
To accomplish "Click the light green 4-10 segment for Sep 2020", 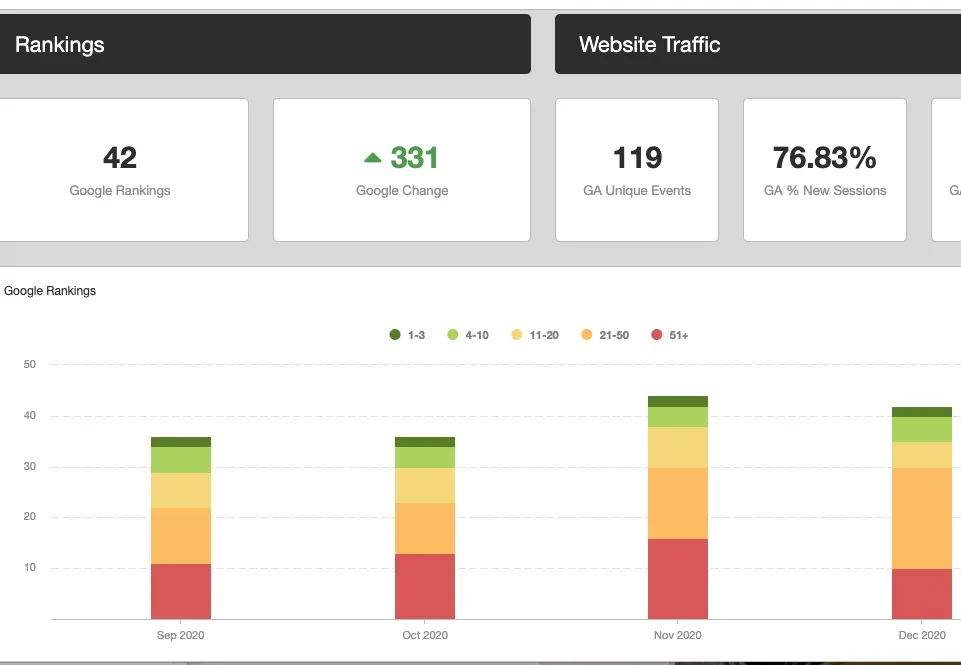I will [x=181, y=460].
